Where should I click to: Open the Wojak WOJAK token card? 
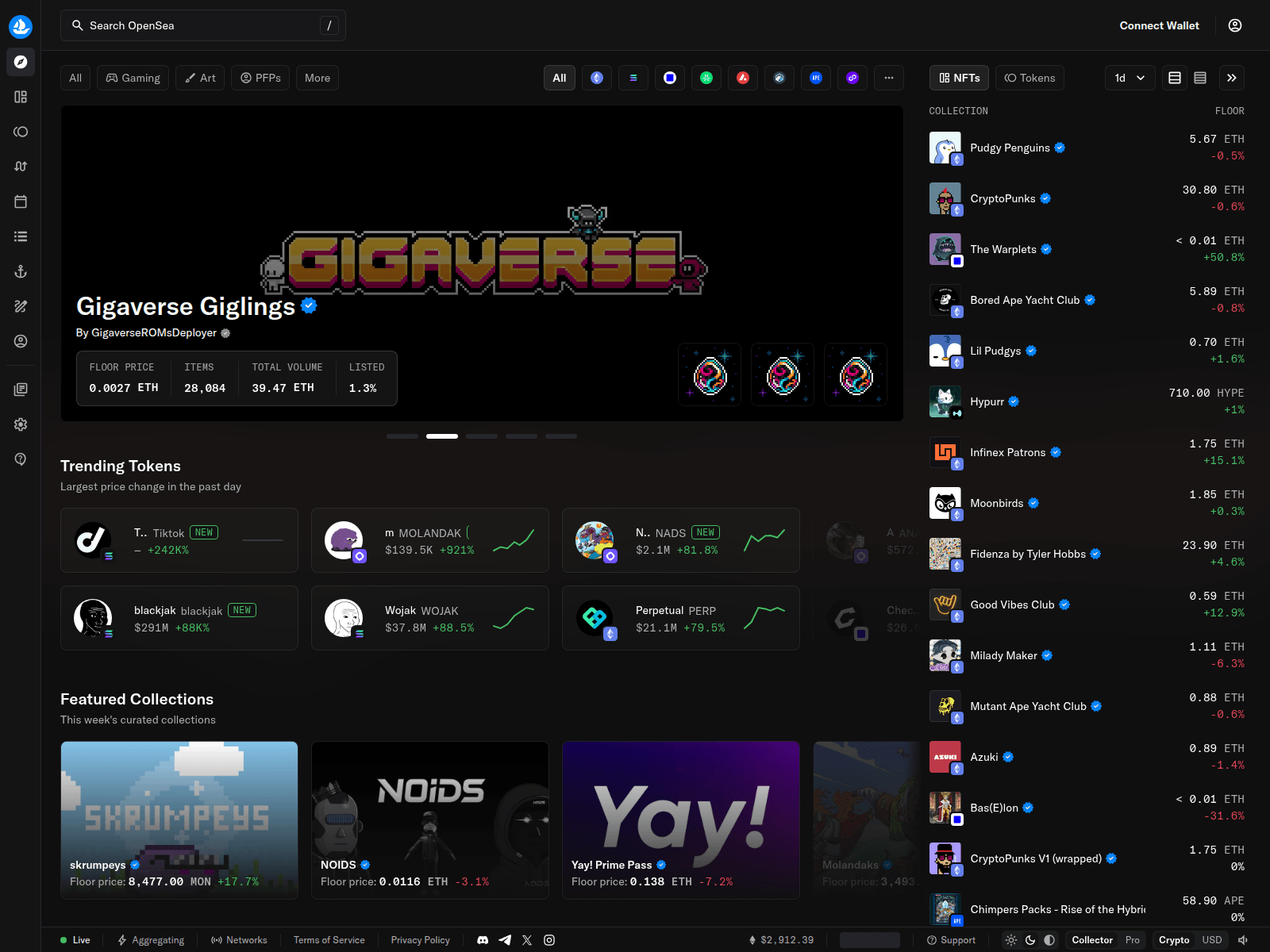430,618
